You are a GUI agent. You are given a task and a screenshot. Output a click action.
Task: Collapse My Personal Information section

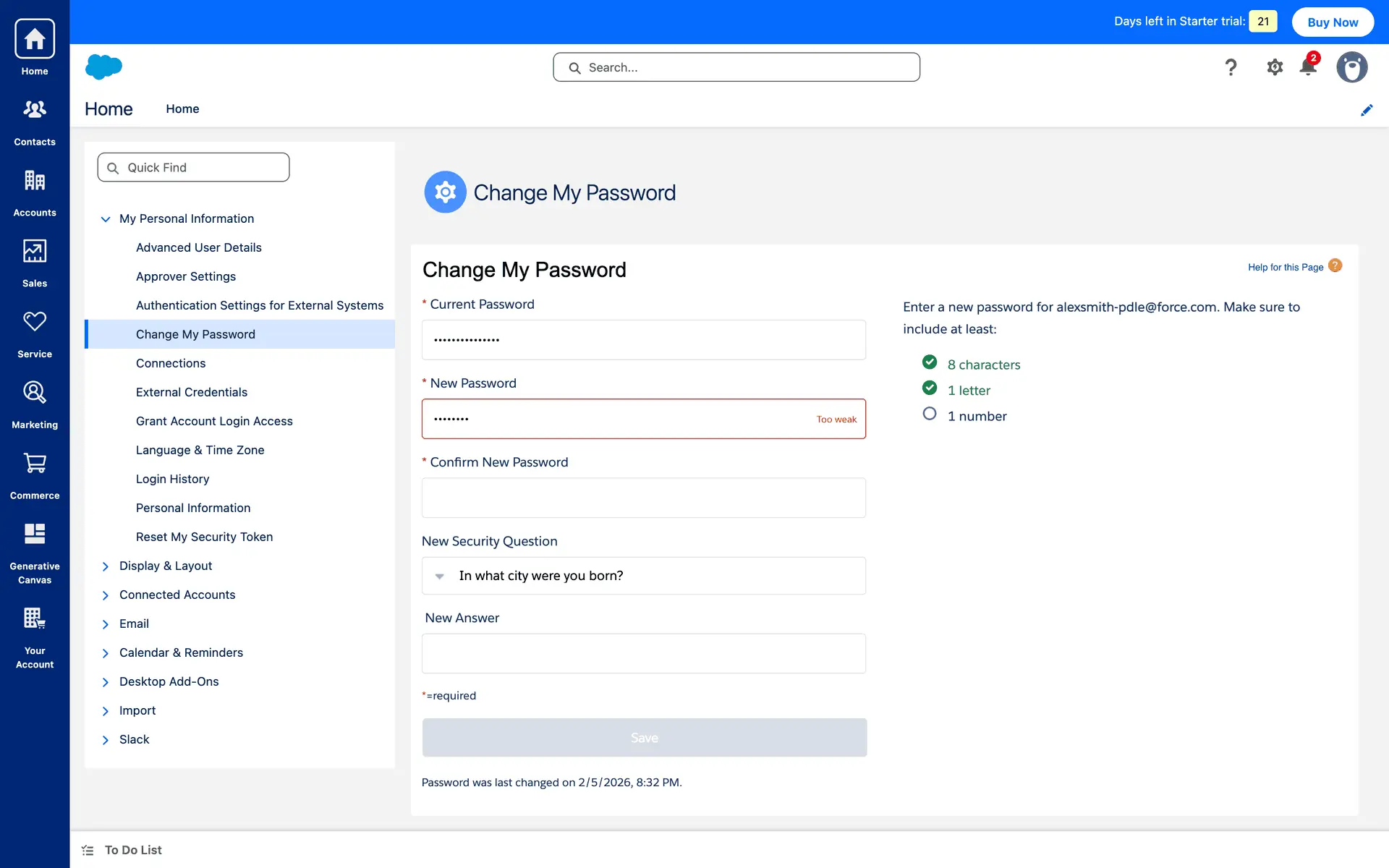106,218
